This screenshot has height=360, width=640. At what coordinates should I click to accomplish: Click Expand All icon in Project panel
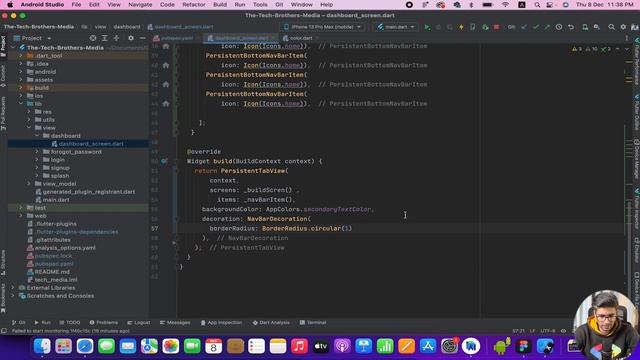(x=104, y=38)
